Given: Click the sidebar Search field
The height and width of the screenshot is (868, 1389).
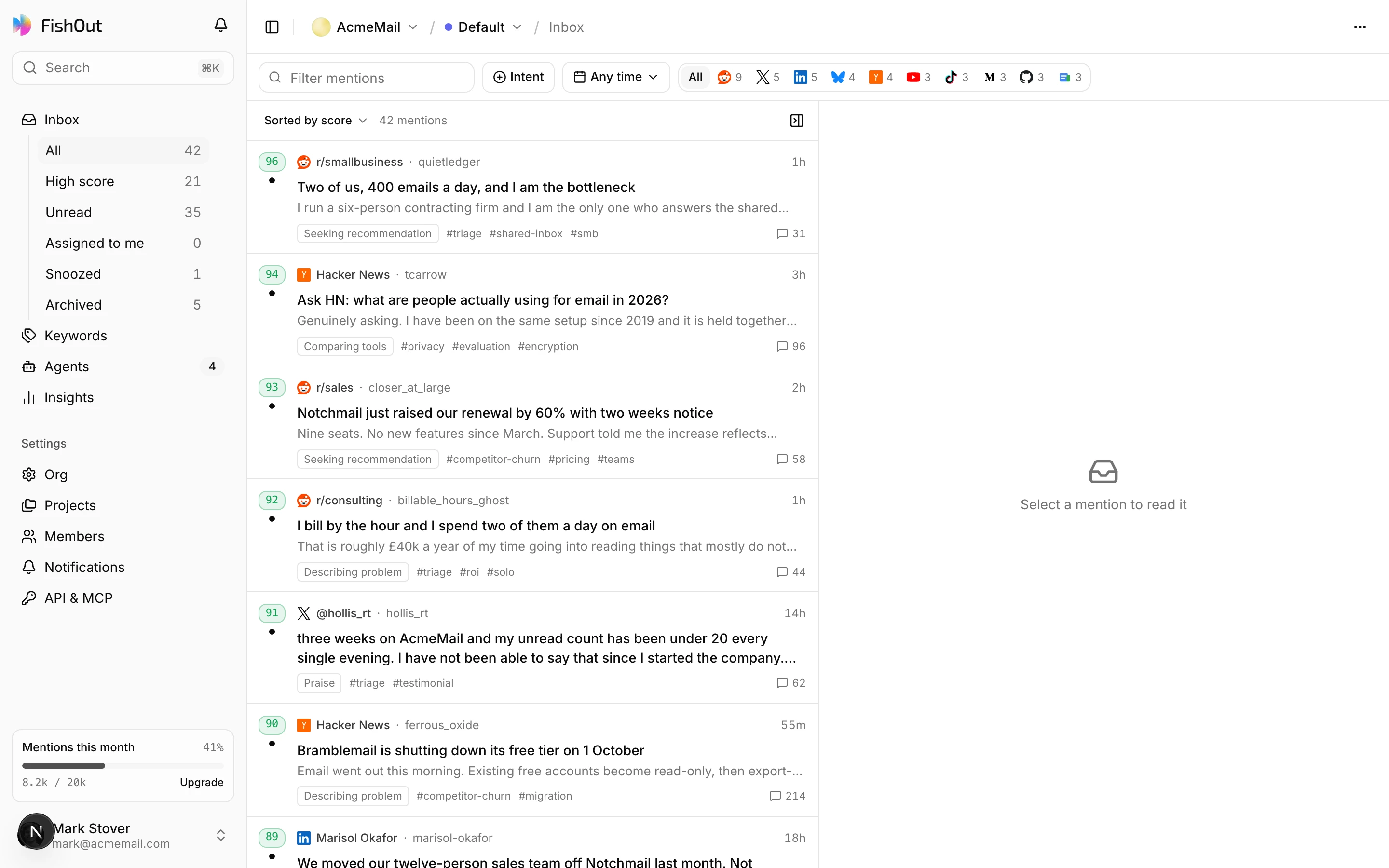Looking at the screenshot, I should click(123, 68).
